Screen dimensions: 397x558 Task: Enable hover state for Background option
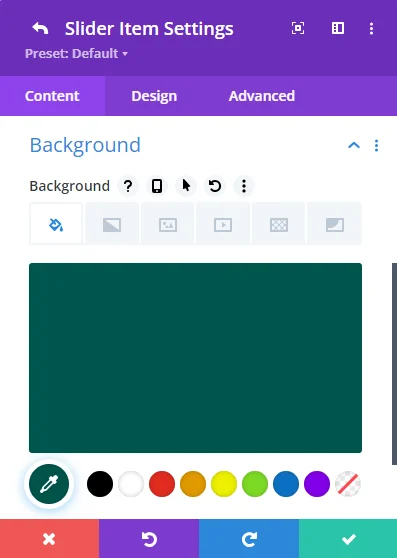tap(186, 186)
